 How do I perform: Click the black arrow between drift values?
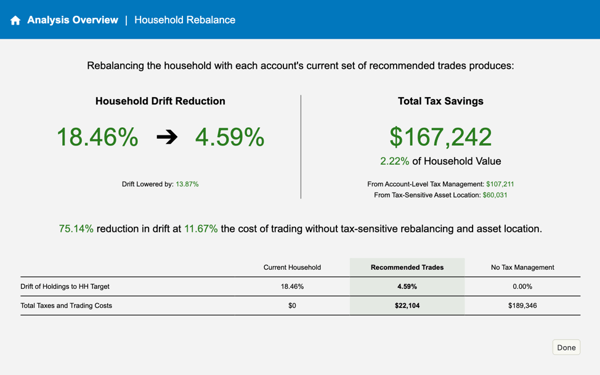pos(167,137)
